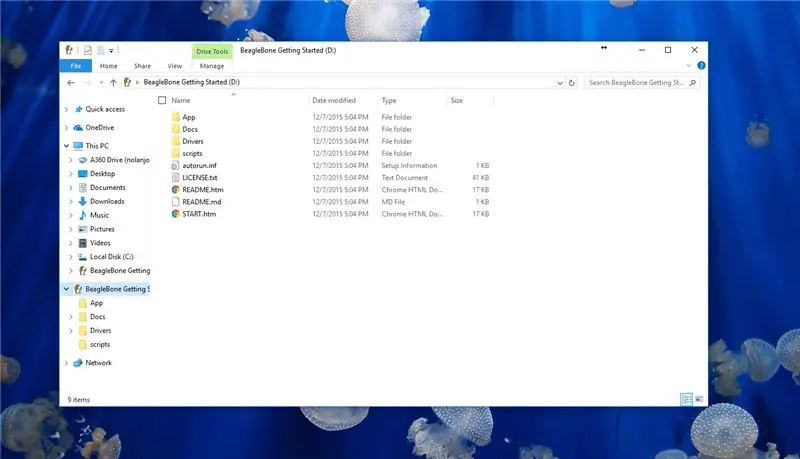This screenshot has width=800, height=459.
Task: Switch to the Share ribbon tab
Action: click(142, 66)
